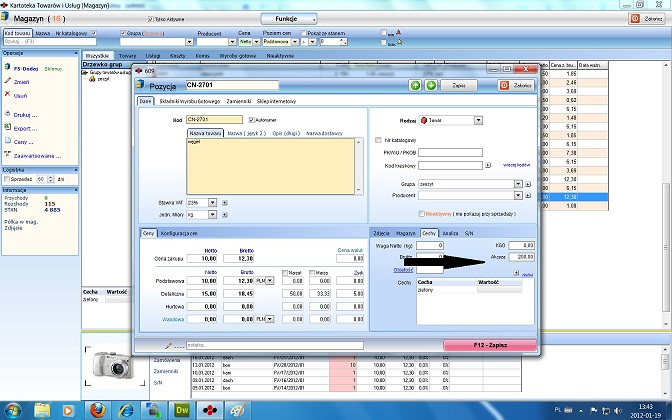This screenshot has width=672, height=420.
Task: Click plus icon next to Jedn. Miary
Action: pyautogui.click(x=225, y=215)
